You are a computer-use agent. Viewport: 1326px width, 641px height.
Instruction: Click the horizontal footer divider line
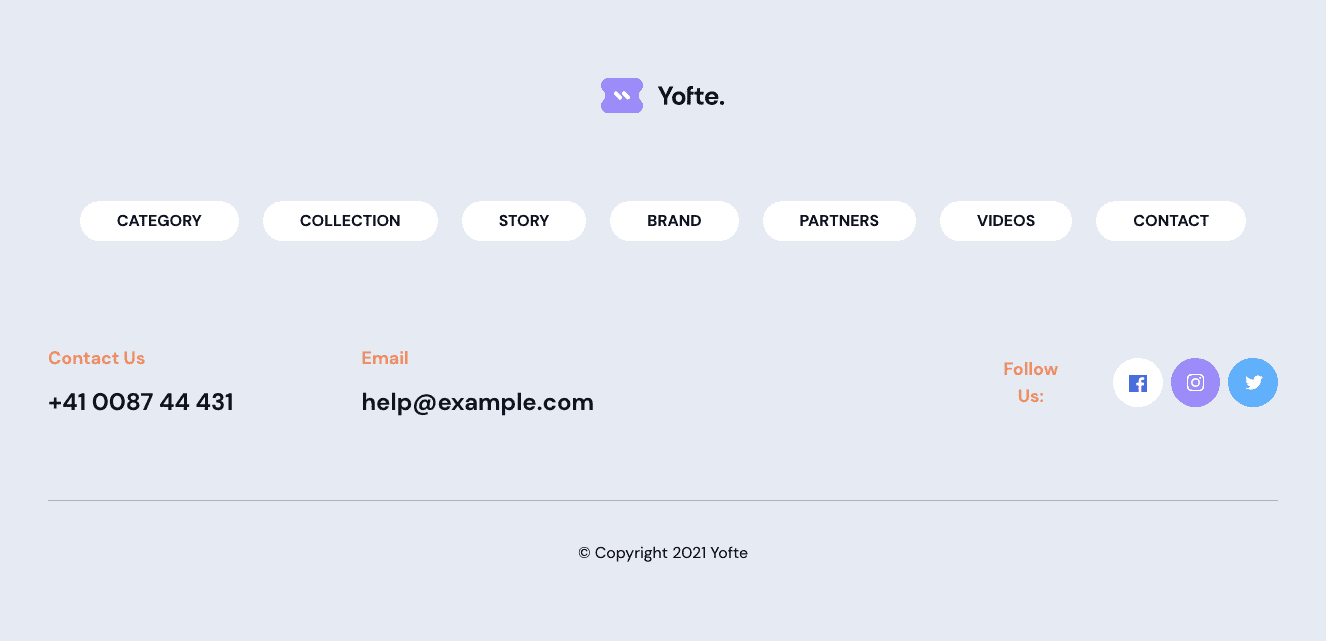[x=663, y=500]
